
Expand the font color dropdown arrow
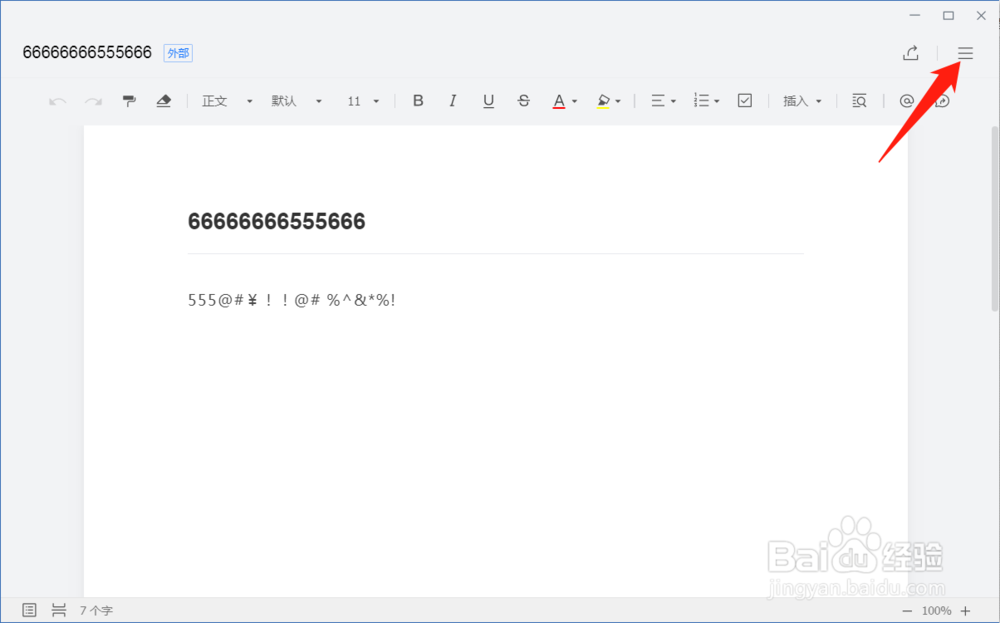pos(575,101)
